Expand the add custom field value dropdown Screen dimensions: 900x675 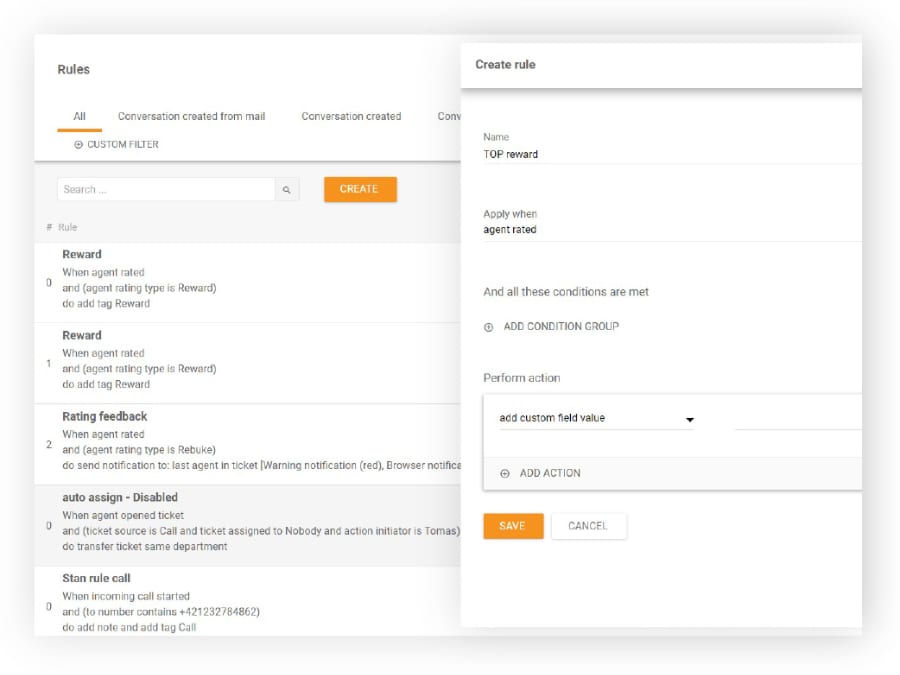tap(689, 420)
